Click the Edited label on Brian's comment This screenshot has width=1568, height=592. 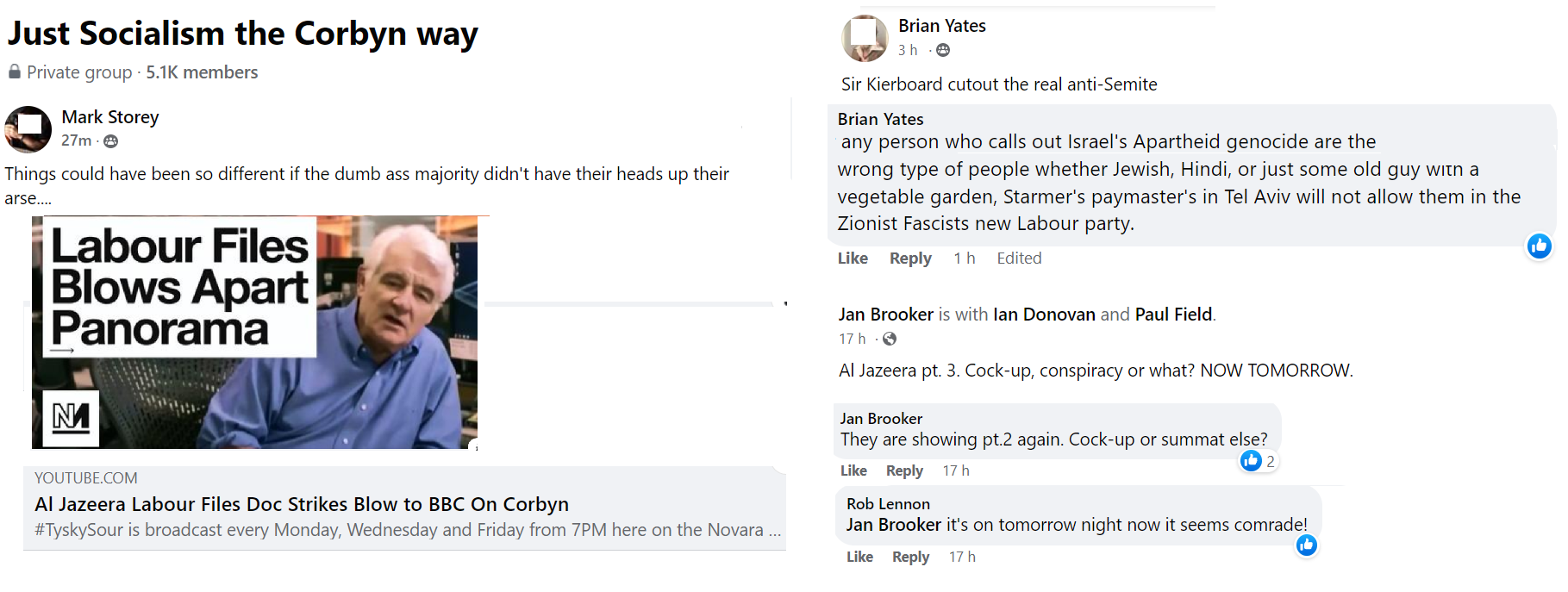click(1019, 259)
